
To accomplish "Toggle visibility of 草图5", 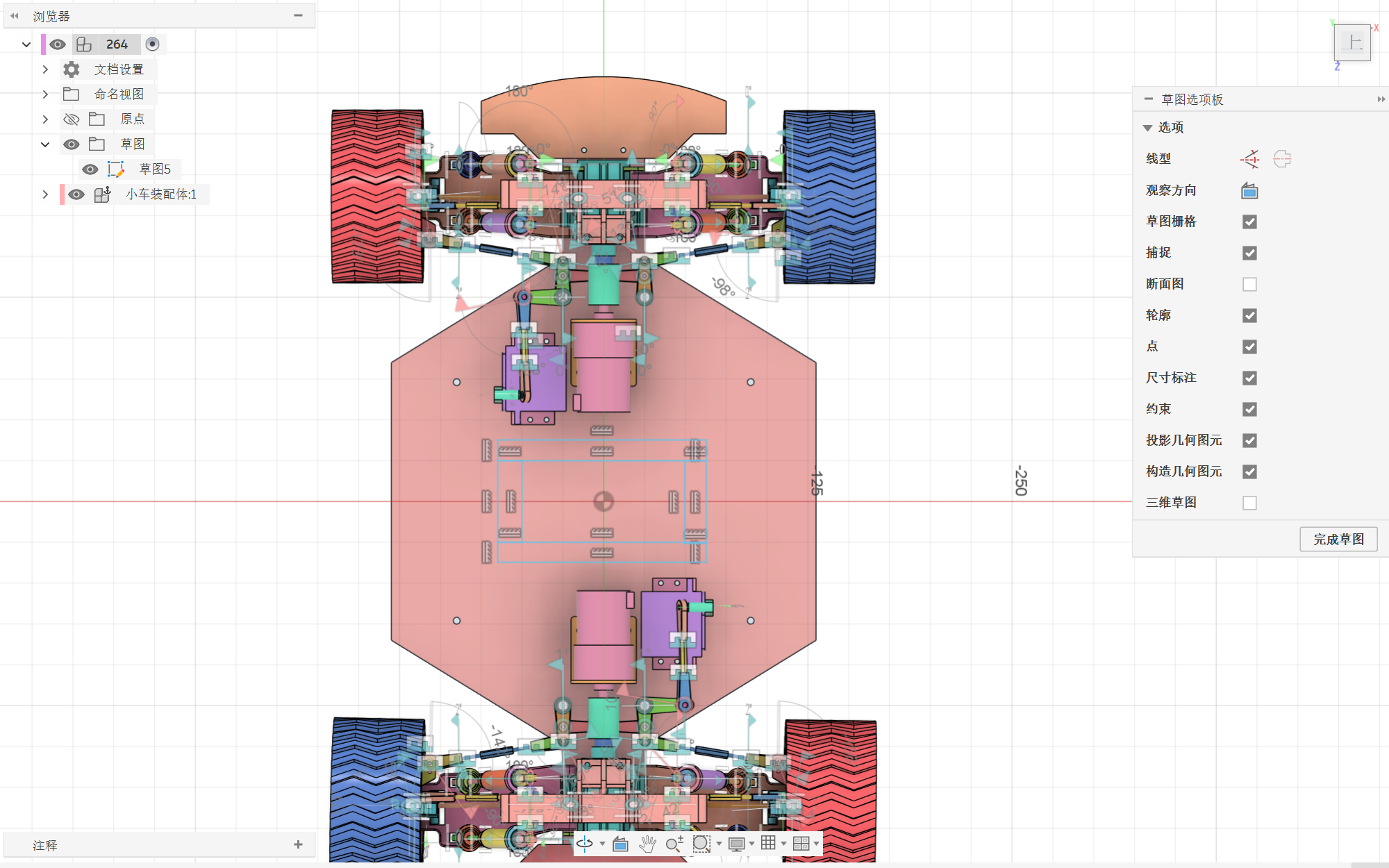I will [x=90, y=169].
